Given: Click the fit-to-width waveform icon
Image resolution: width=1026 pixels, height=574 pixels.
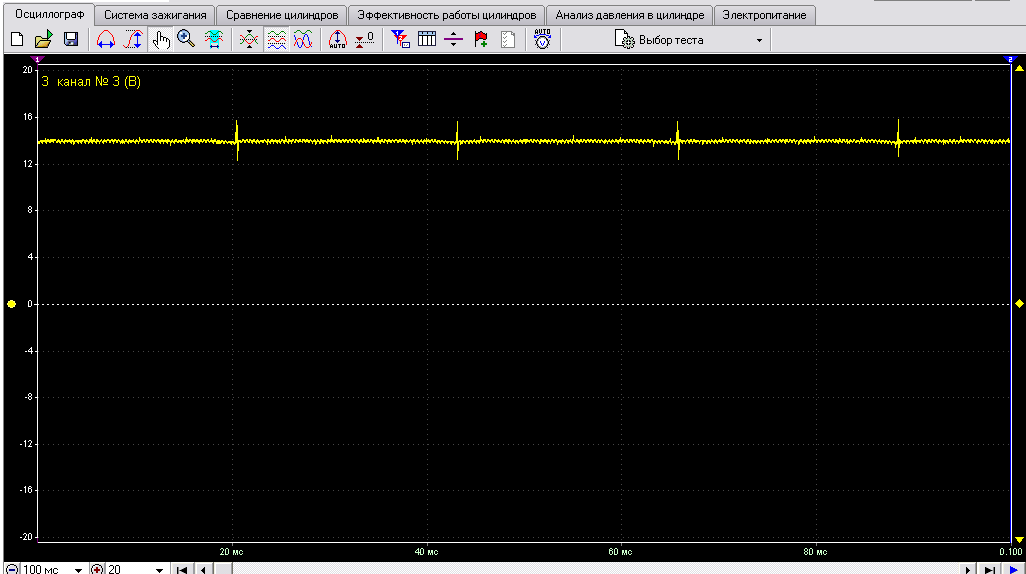Looking at the screenshot, I should click(214, 40).
